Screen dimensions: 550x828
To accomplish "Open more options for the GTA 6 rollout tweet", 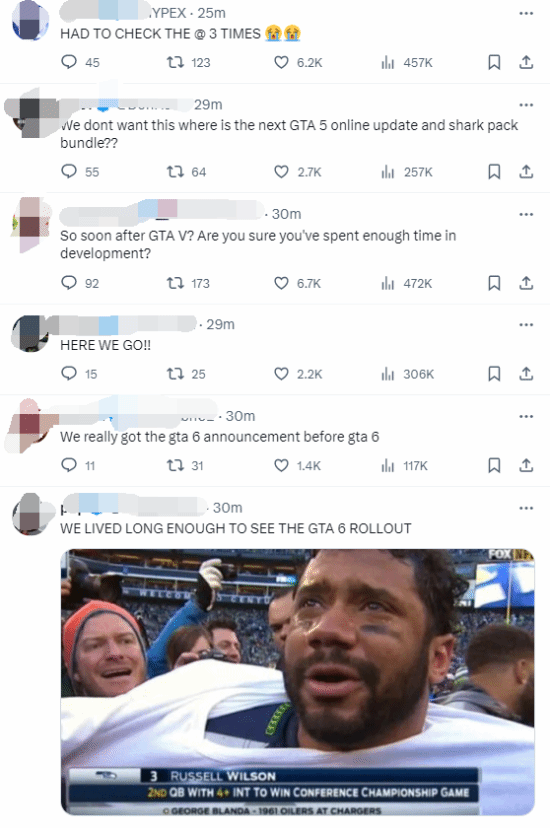I will coord(526,508).
